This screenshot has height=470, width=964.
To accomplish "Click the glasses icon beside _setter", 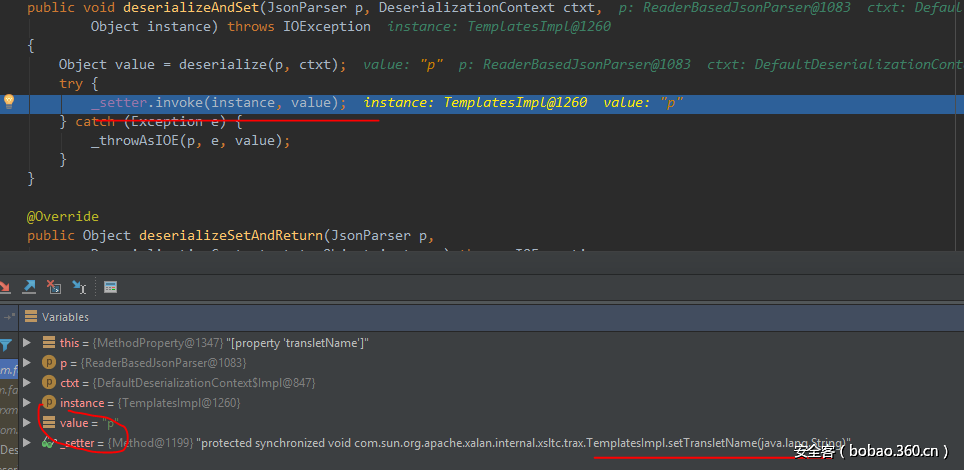I will tap(47, 442).
